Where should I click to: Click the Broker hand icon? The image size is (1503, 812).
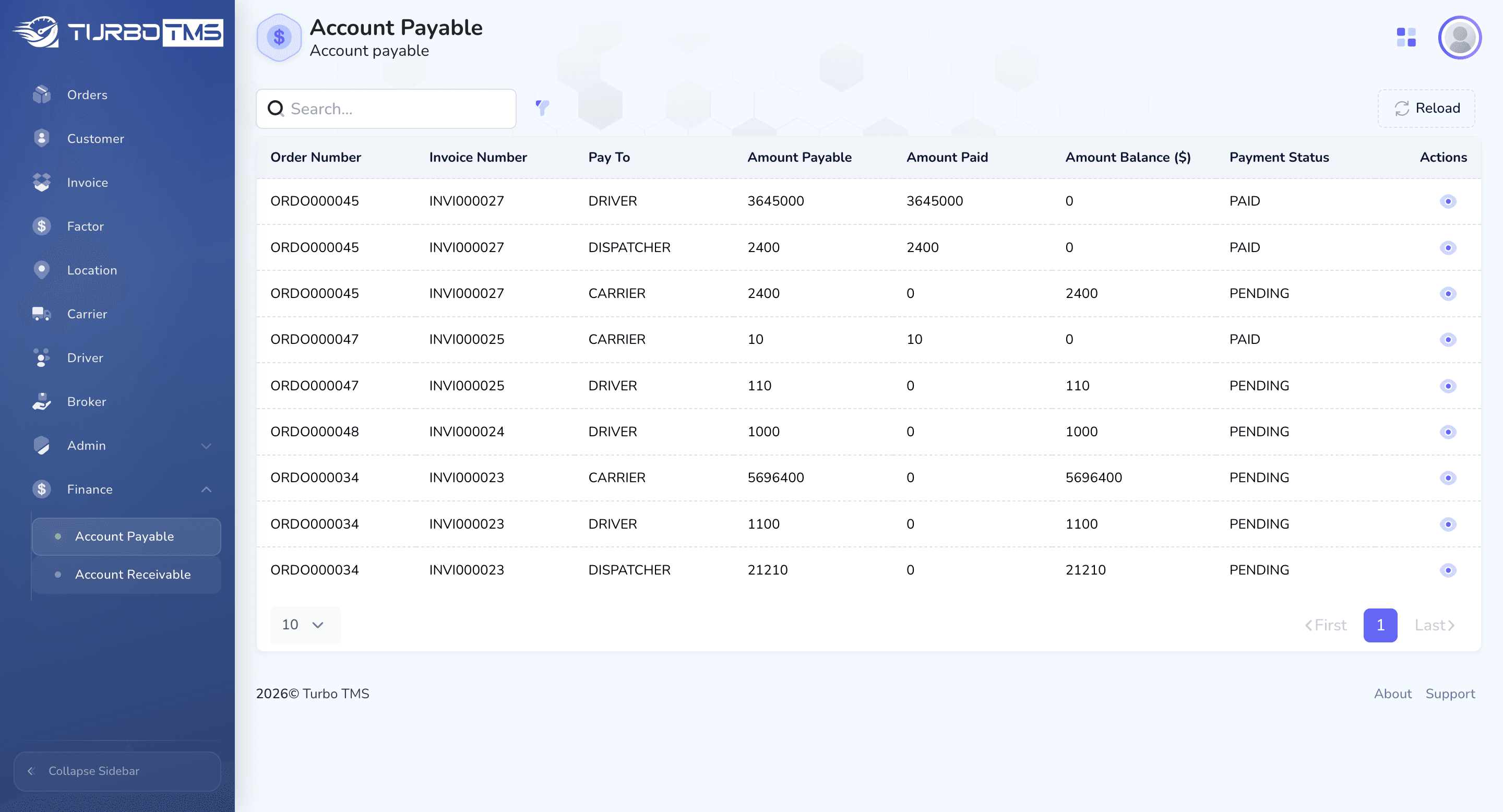[x=41, y=401]
